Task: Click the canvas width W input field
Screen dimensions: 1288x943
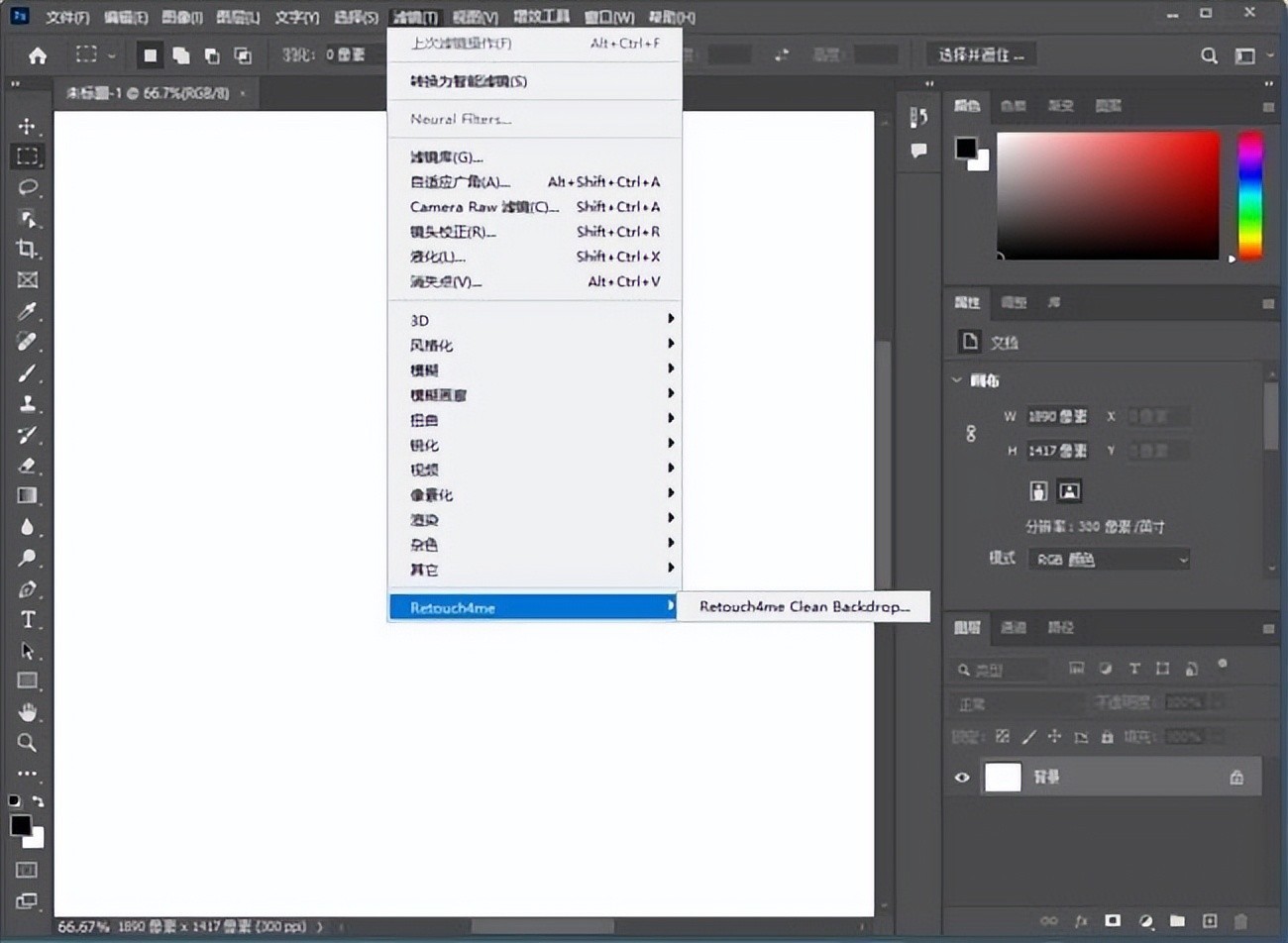Action: 1057,417
